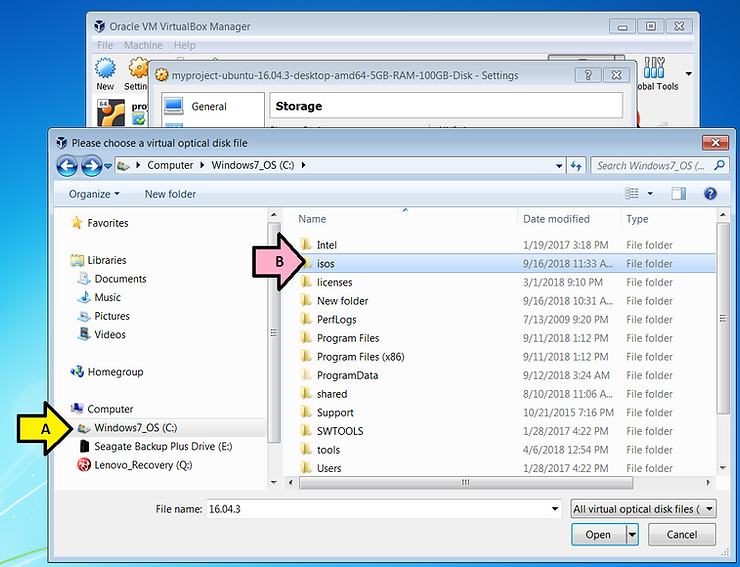Open the isos folder

326,264
